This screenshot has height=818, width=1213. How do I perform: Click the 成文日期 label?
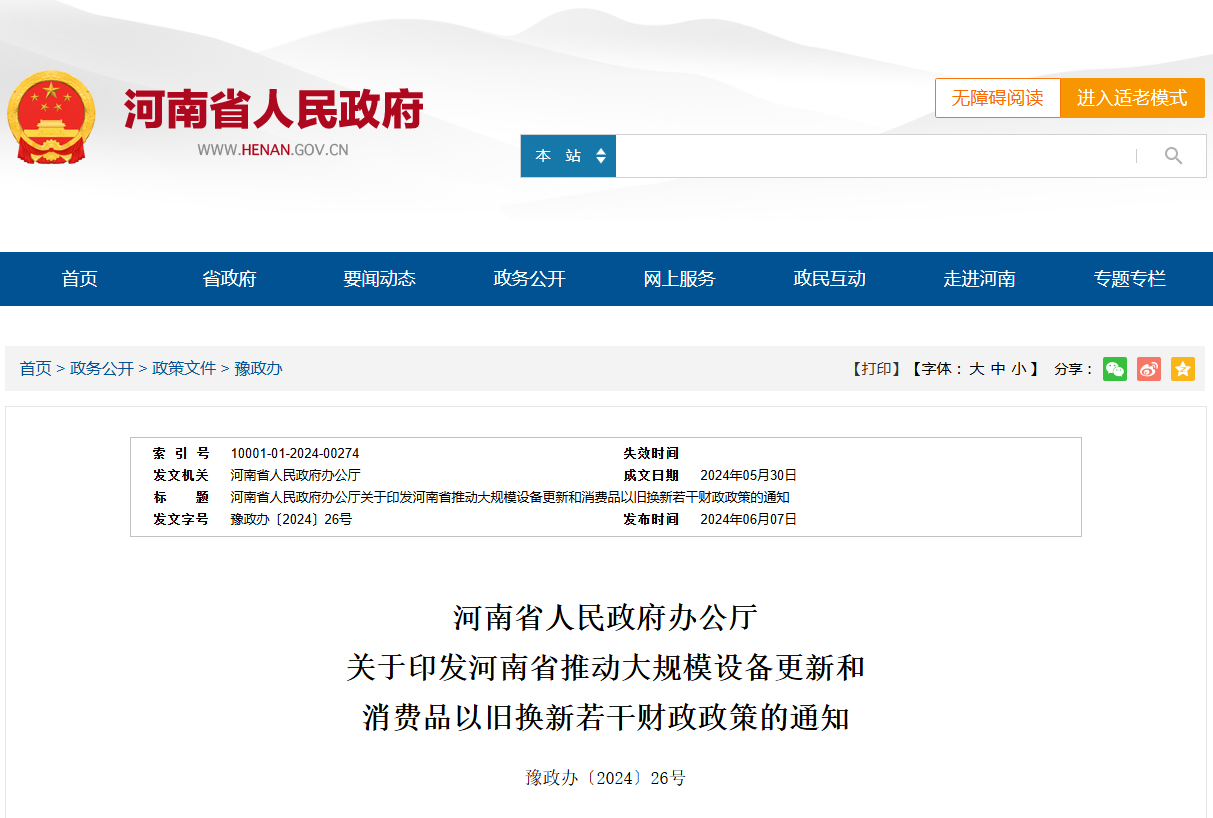(651, 475)
